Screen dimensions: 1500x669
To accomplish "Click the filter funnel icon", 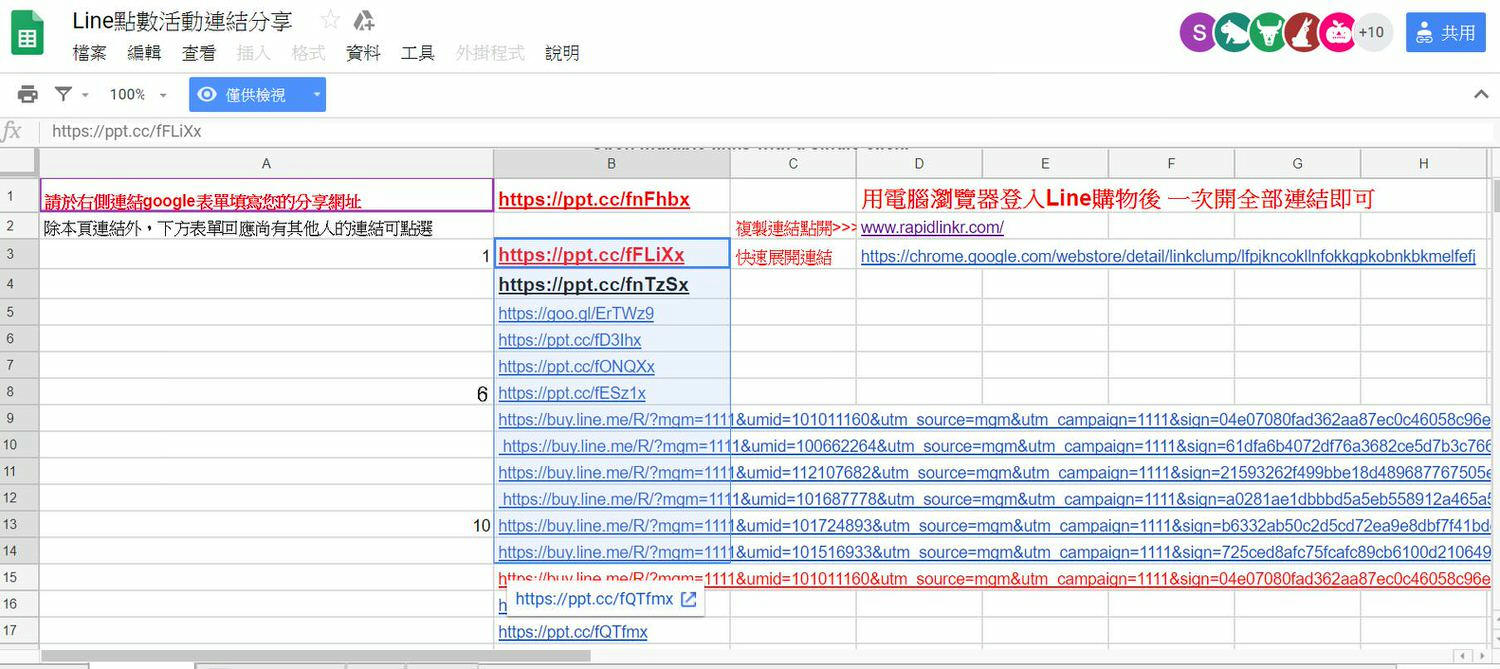I will (x=63, y=94).
